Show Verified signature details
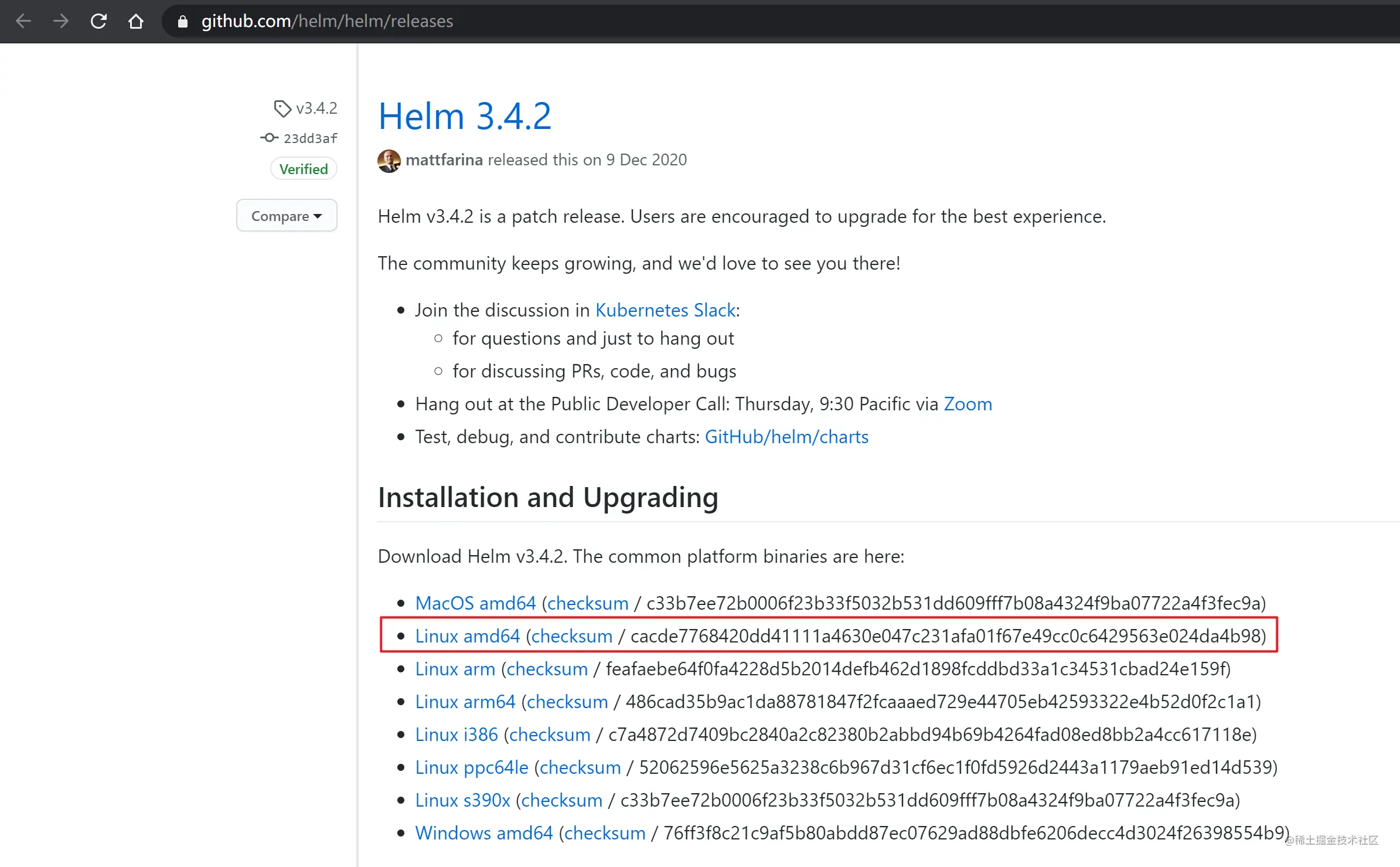 coord(304,169)
